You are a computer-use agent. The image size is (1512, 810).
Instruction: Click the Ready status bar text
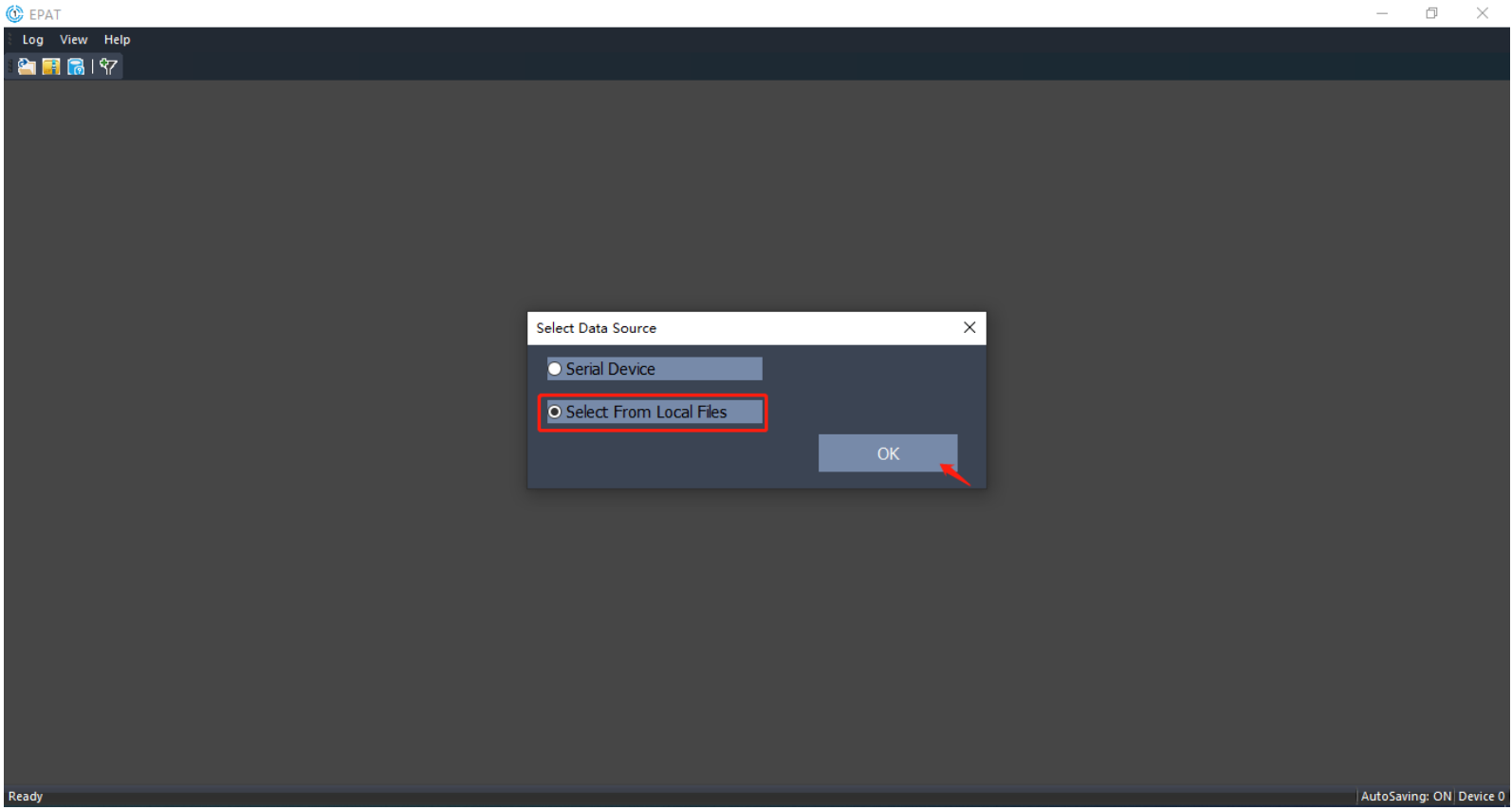(x=26, y=797)
